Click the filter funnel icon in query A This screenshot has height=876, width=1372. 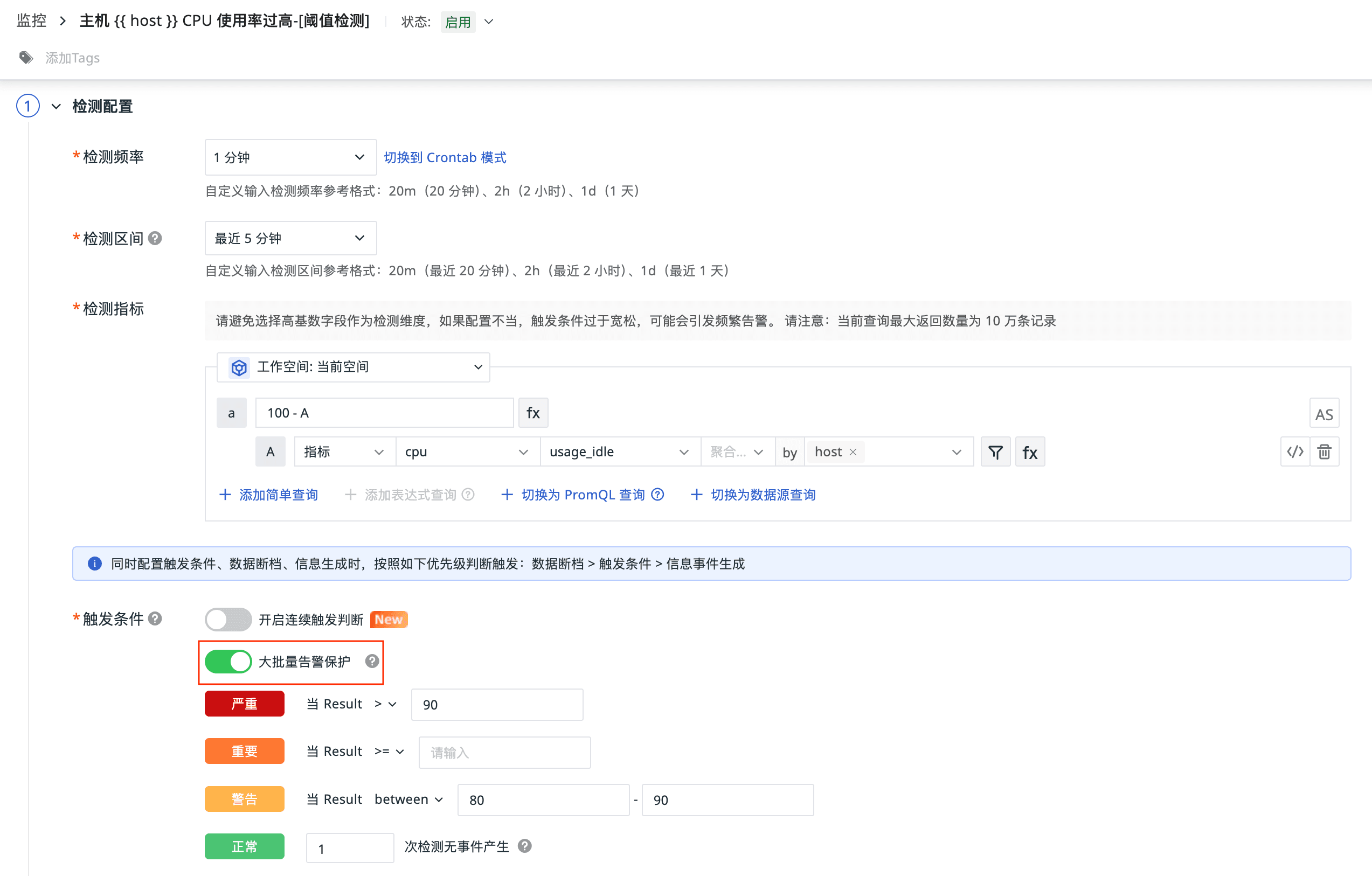pos(995,451)
